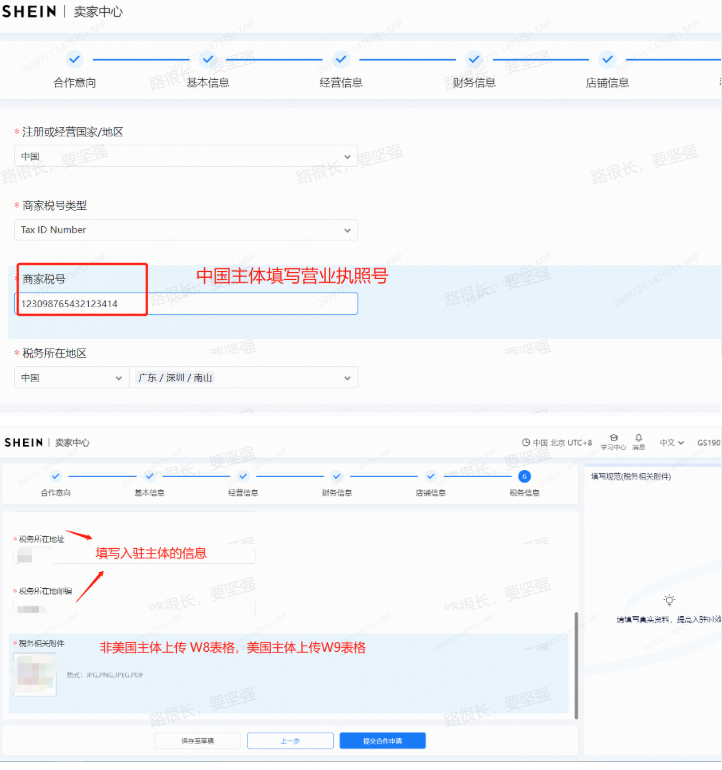This screenshot has width=722, height=770.
Task: Click the SHEIN logo in the lower page header
Action: pos(24,442)
